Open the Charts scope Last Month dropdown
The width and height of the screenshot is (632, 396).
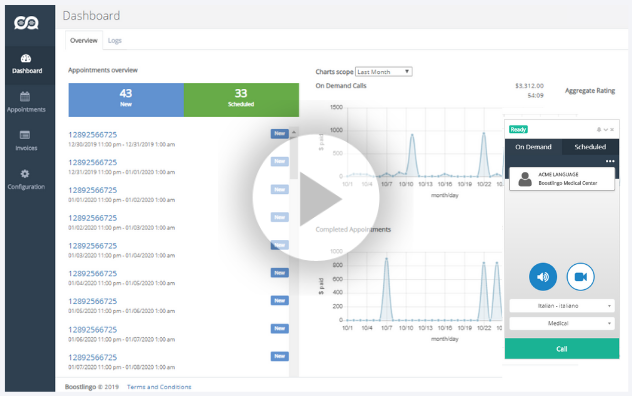[x=383, y=72]
